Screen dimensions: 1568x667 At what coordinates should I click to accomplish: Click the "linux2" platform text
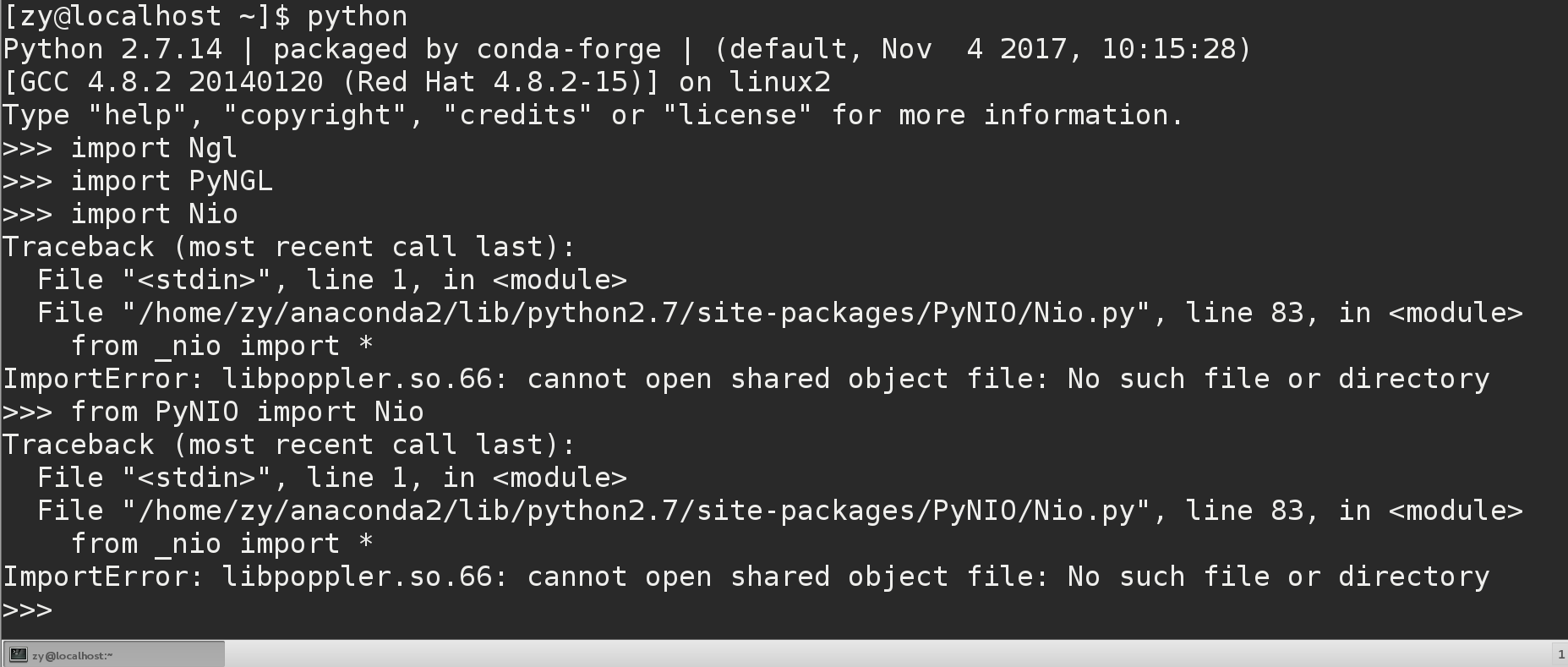[779, 82]
